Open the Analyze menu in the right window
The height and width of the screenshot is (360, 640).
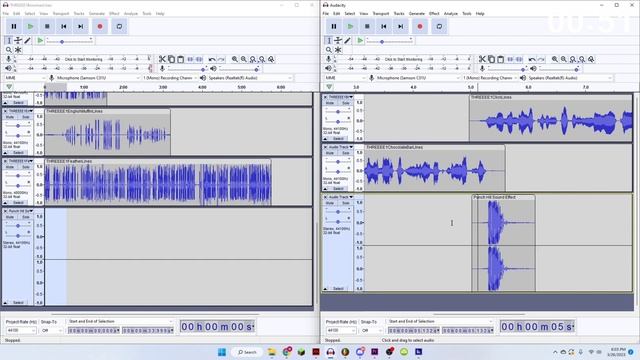[451, 13]
